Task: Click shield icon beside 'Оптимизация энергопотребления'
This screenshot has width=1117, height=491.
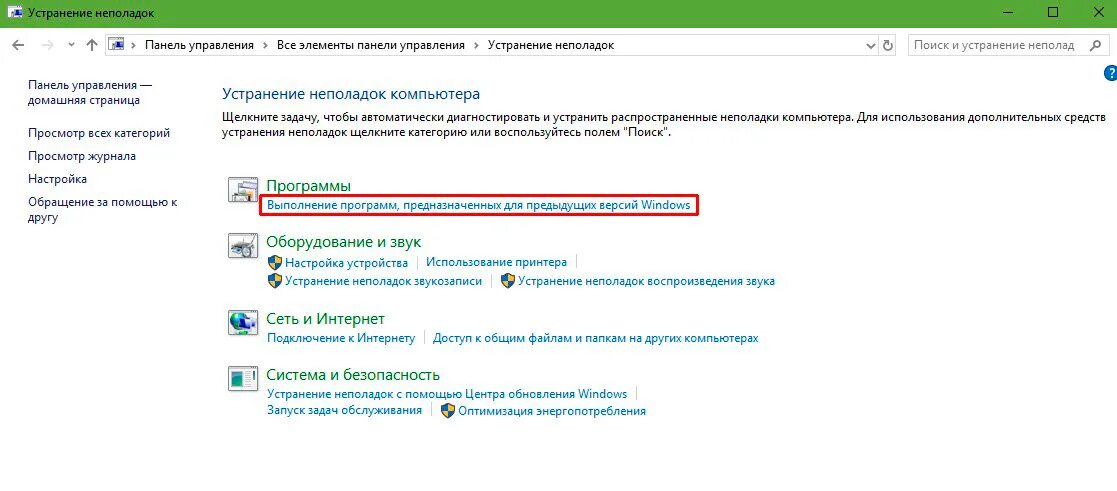Action: pyautogui.click(x=448, y=411)
